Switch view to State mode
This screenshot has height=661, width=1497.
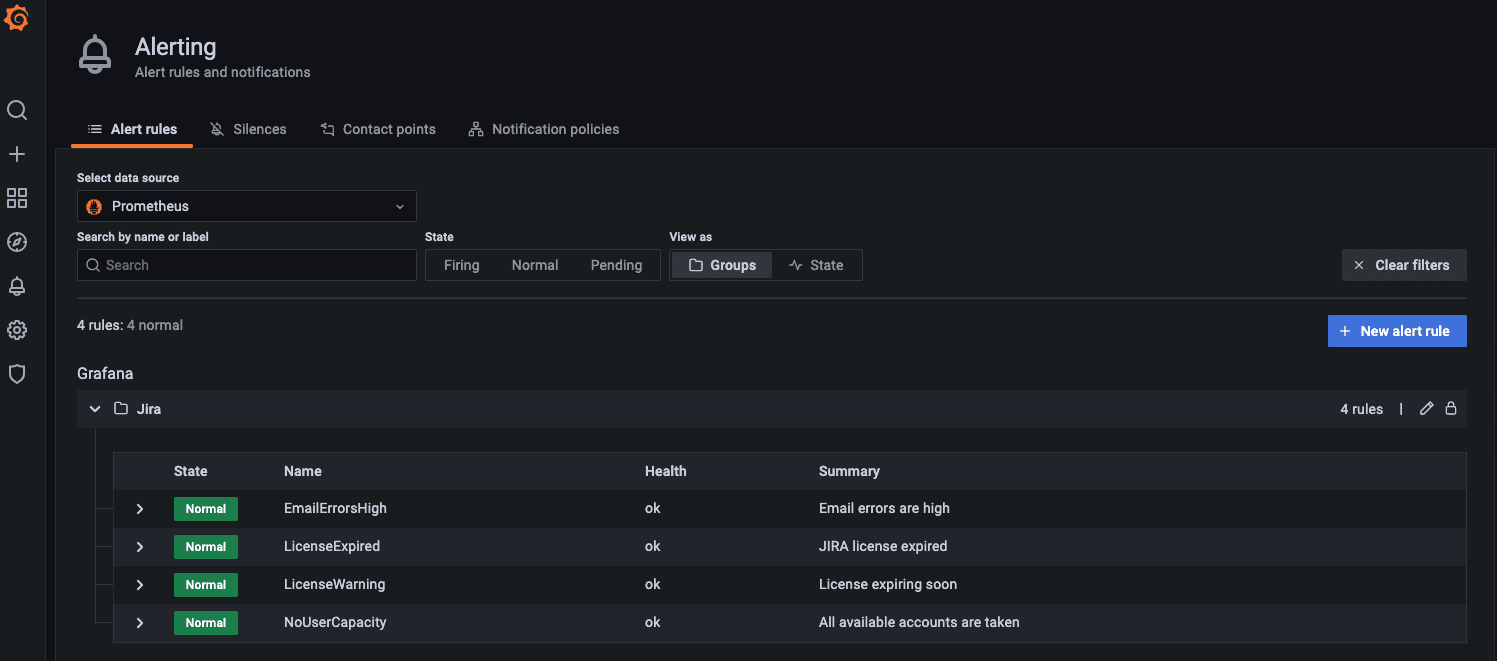pos(816,265)
